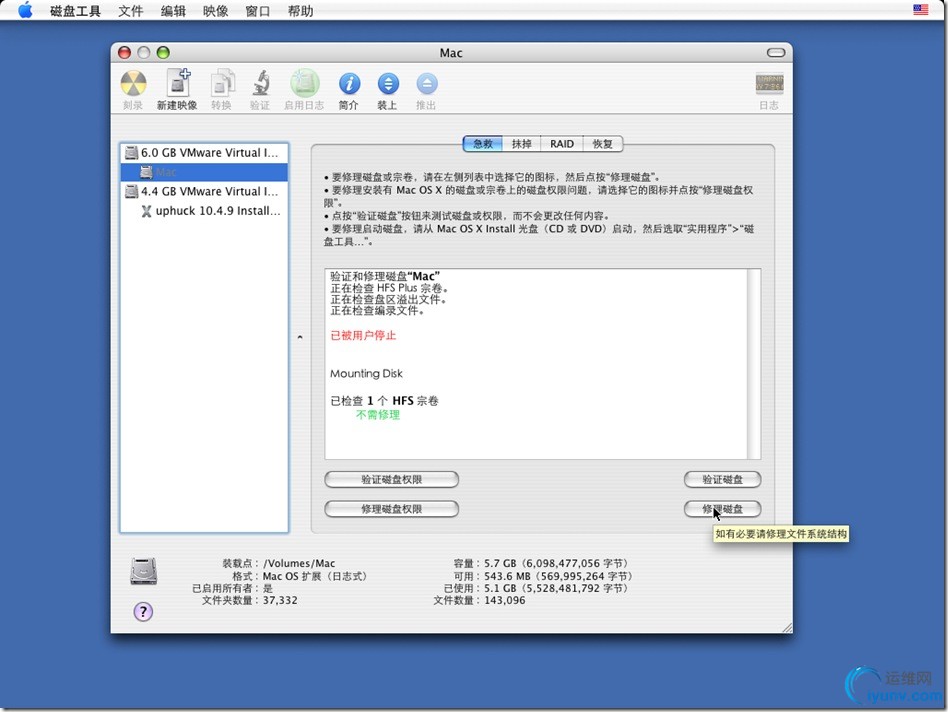Open the 窗口 menu
This screenshot has height=712, width=948.
[258, 11]
